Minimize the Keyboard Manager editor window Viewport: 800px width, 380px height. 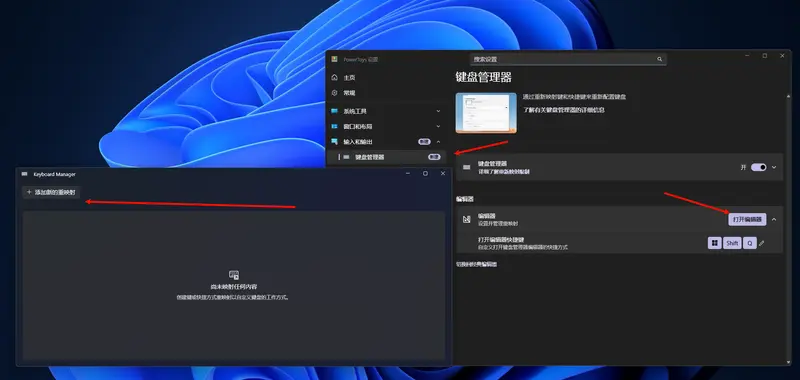408,174
